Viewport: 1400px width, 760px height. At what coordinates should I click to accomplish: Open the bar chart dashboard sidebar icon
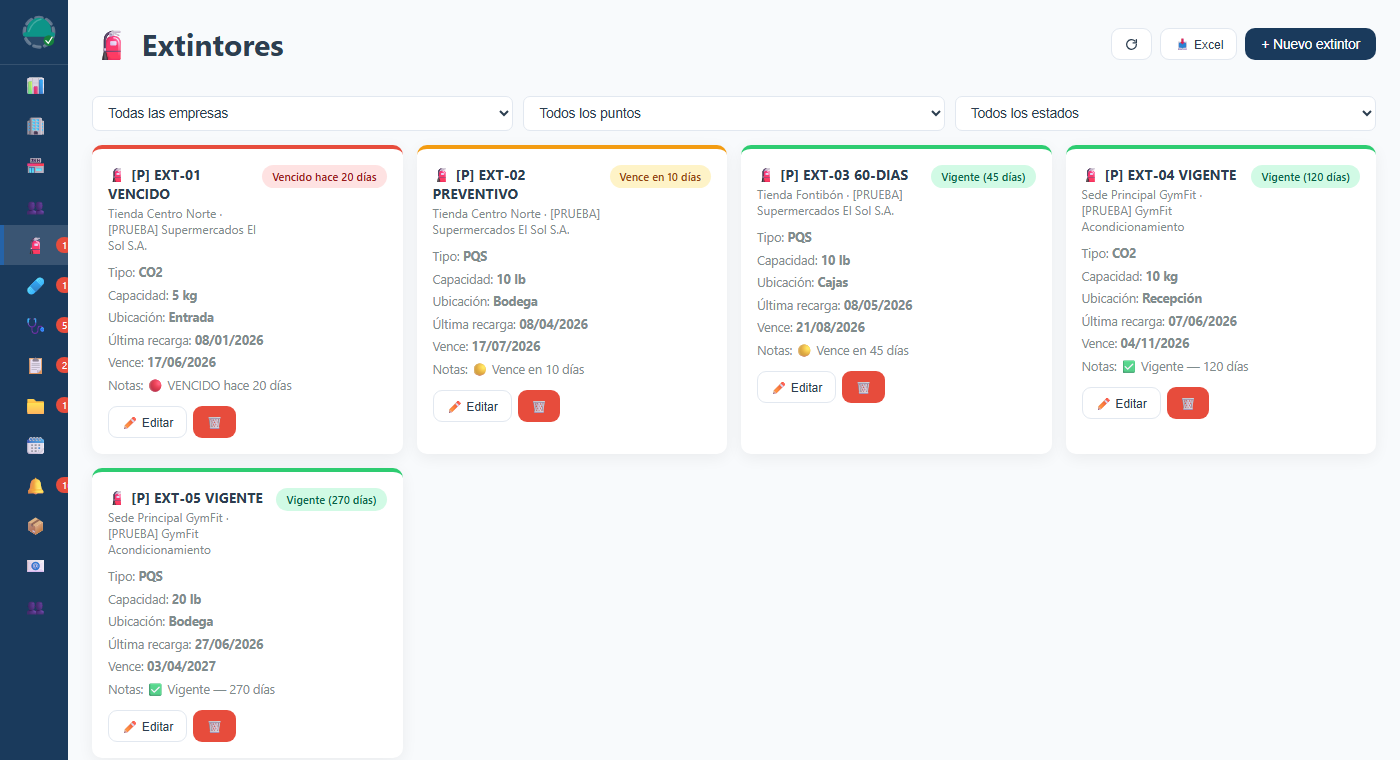click(35, 86)
